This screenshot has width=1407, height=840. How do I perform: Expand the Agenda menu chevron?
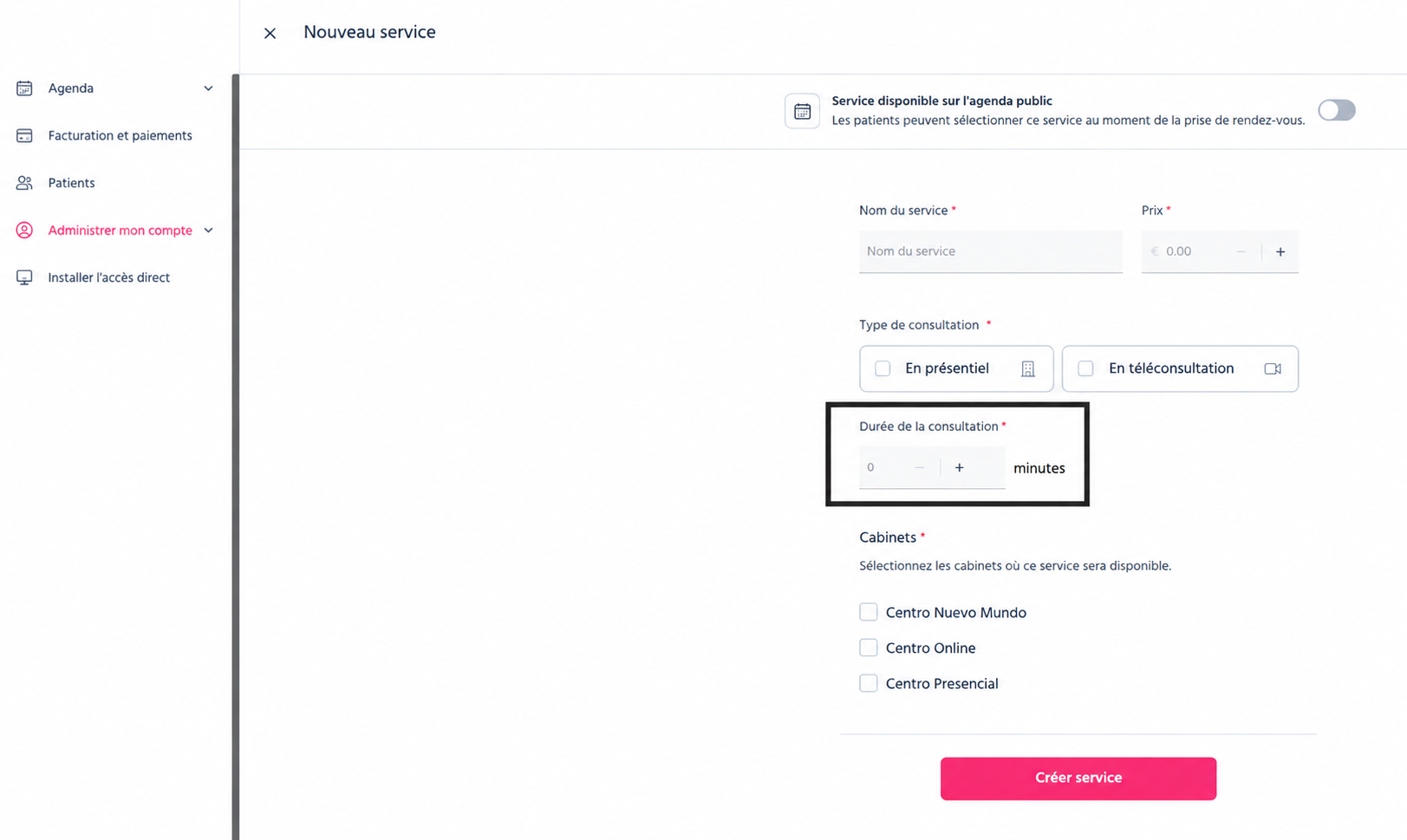pos(208,88)
